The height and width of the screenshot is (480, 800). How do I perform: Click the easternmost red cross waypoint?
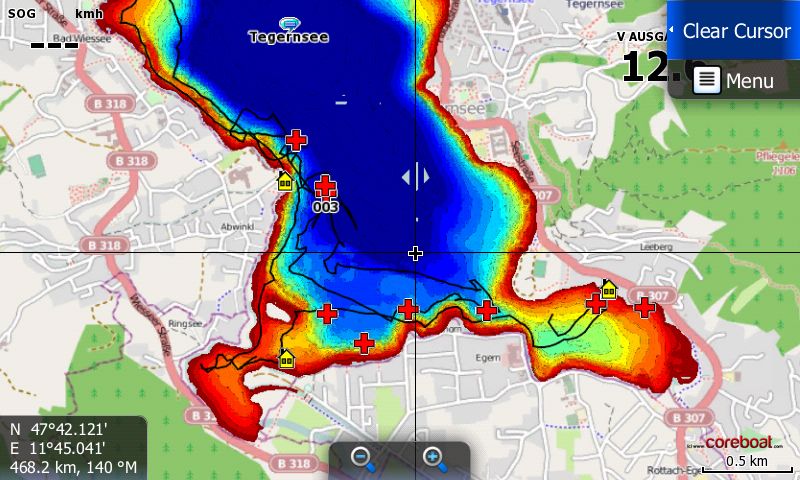645,307
